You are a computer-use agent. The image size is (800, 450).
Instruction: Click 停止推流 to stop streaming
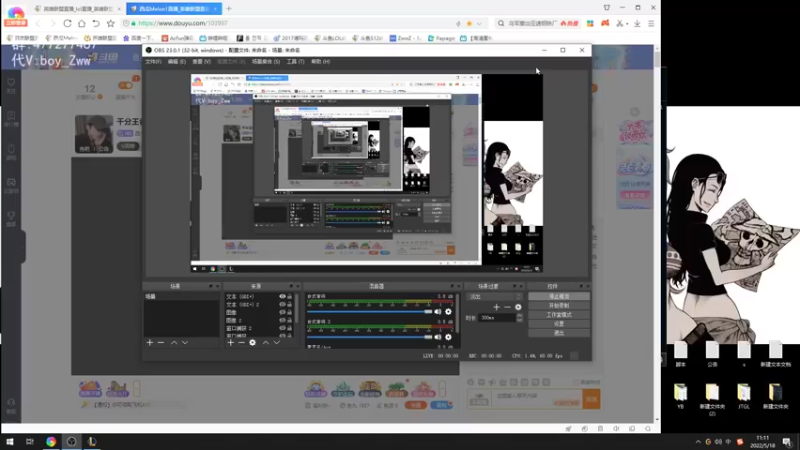[x=559, y=296]
